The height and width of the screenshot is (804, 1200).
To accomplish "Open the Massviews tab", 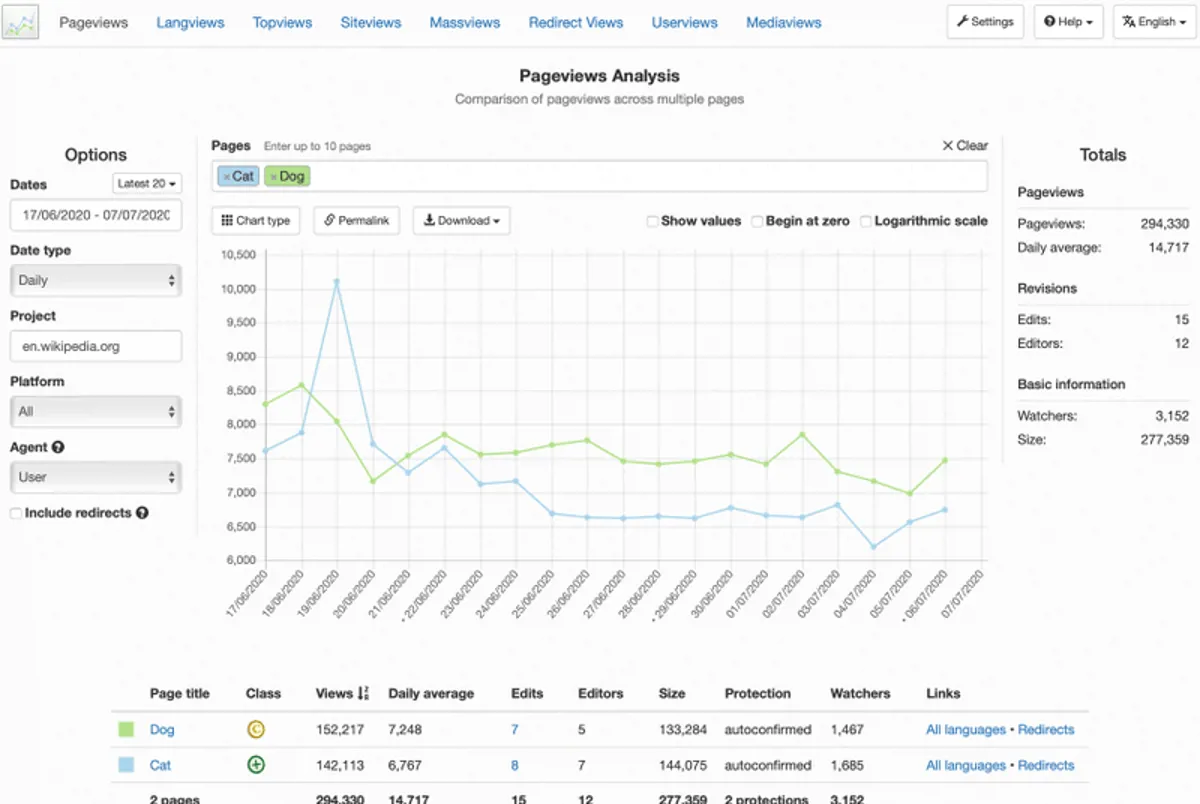I will pos(465,22).
